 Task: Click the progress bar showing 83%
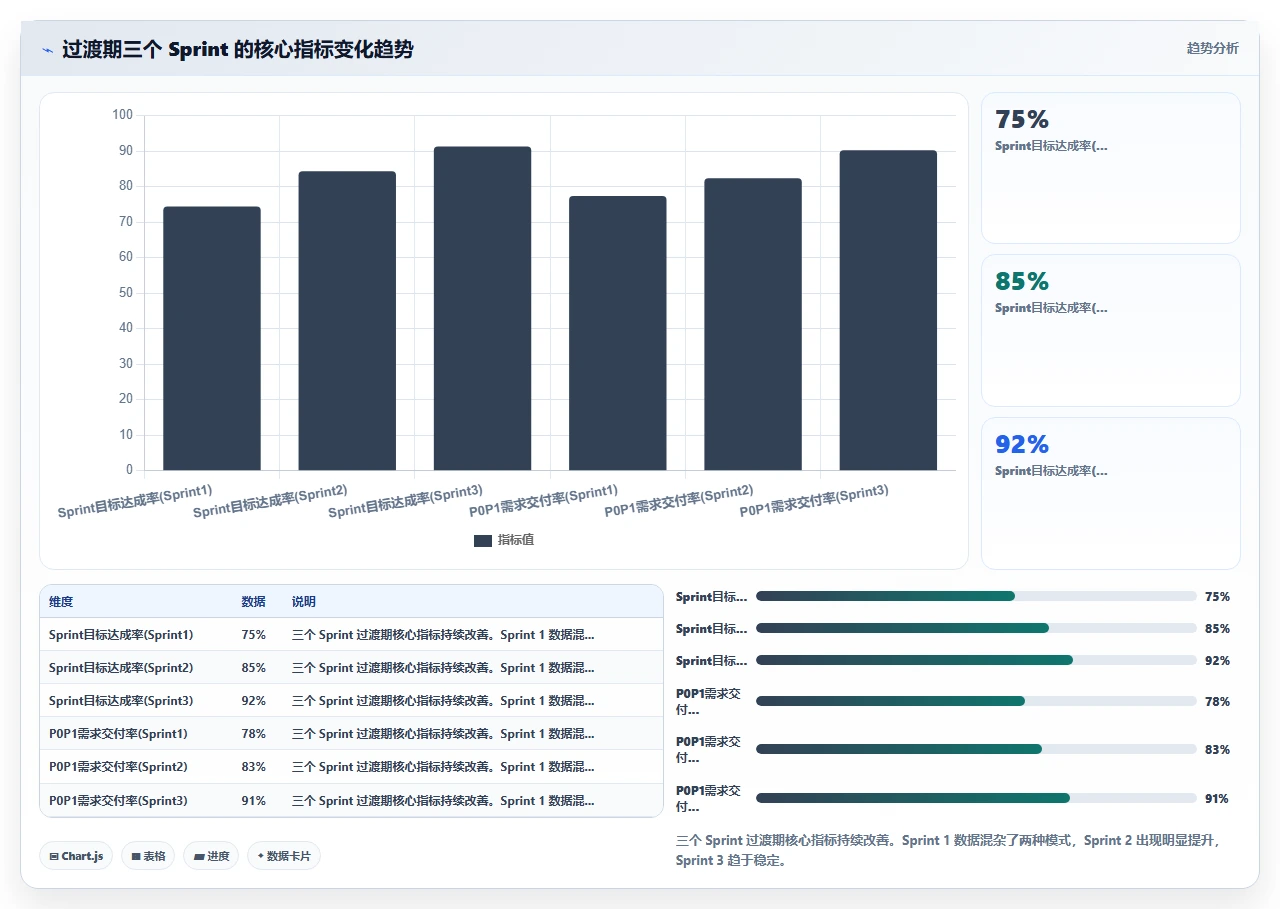coord(976,749)
